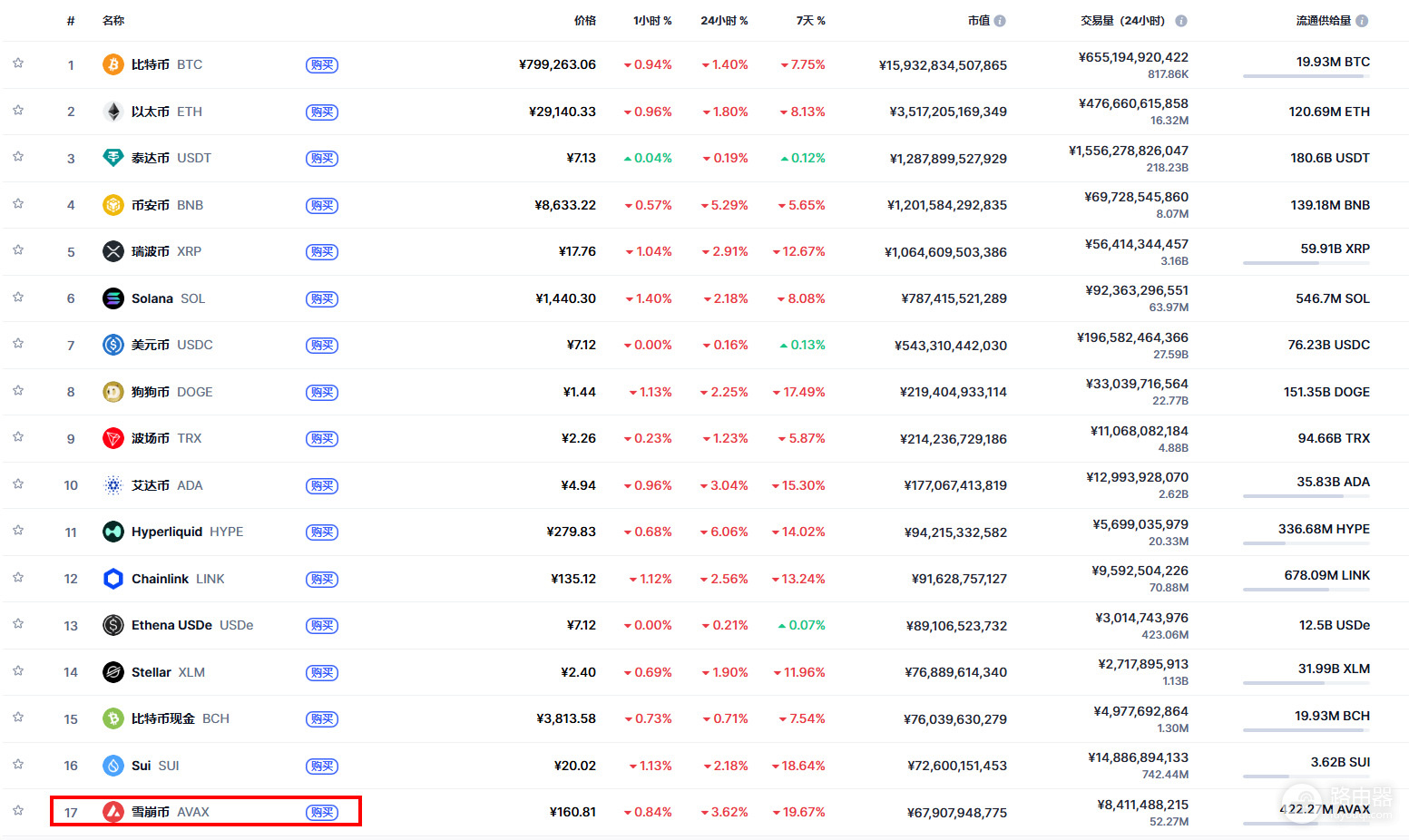
Task: Click the Chainlink LINK hexagon logo
Action: 113,579
